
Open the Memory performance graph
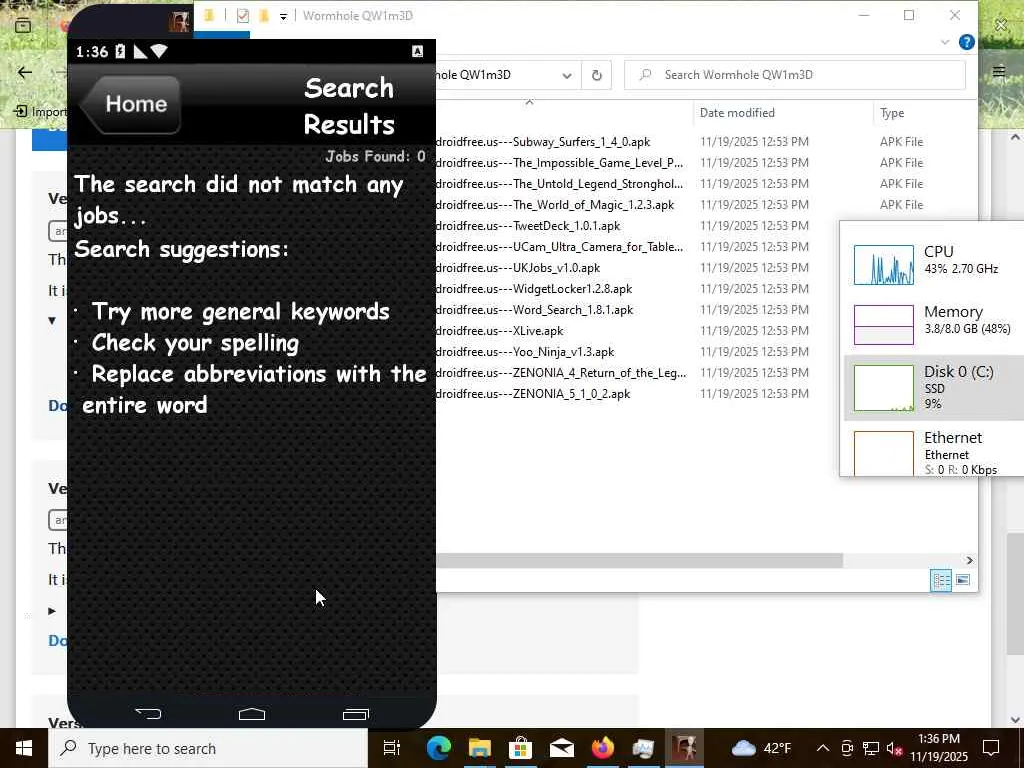click(884, 325)
